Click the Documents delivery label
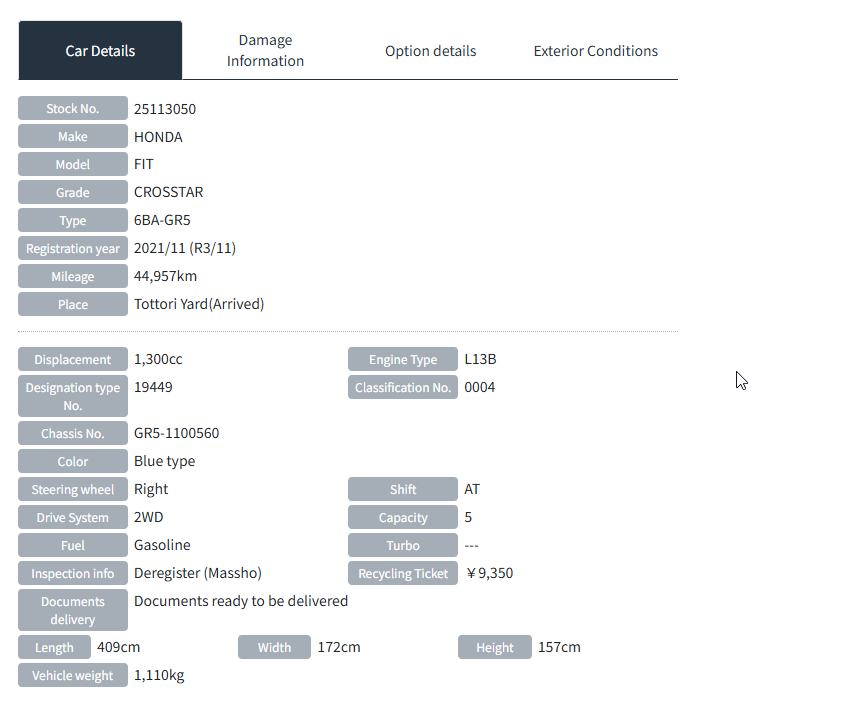Screen dimensions: 858x717 point(73,610)
